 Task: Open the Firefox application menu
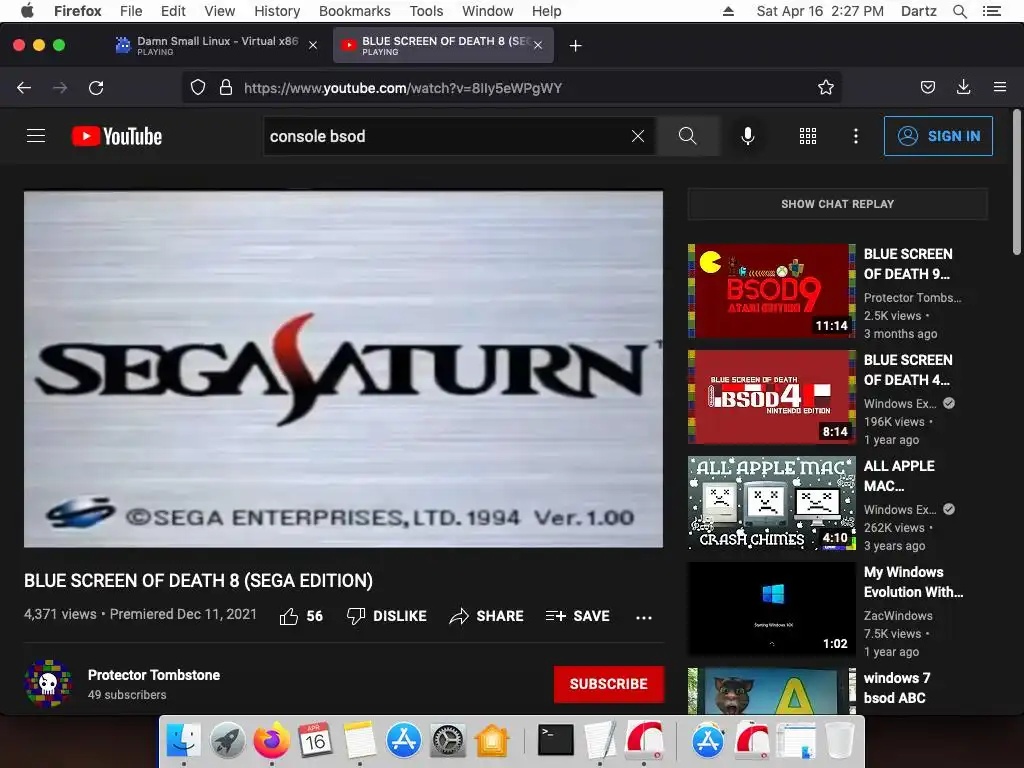point(1000,88)
